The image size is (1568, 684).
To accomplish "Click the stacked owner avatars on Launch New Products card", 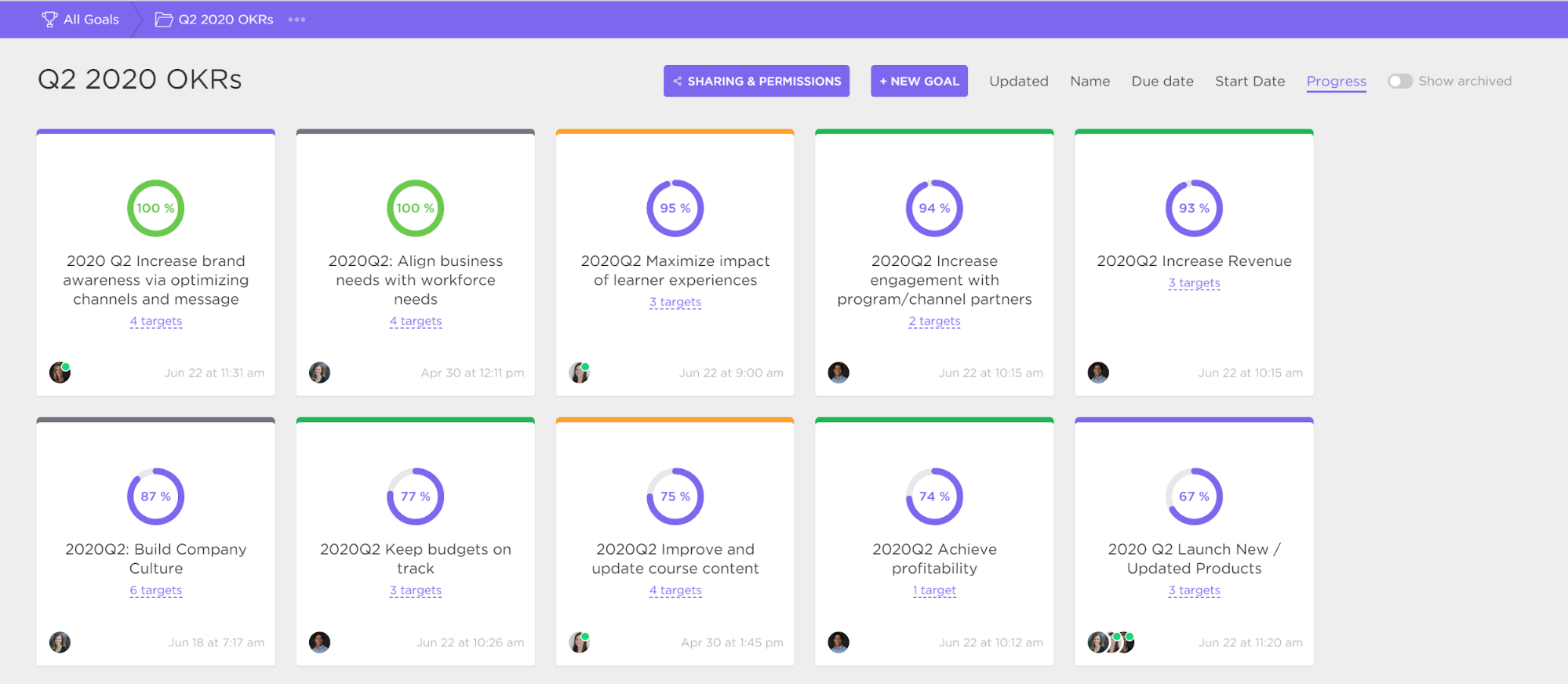I will (1111, 642).
